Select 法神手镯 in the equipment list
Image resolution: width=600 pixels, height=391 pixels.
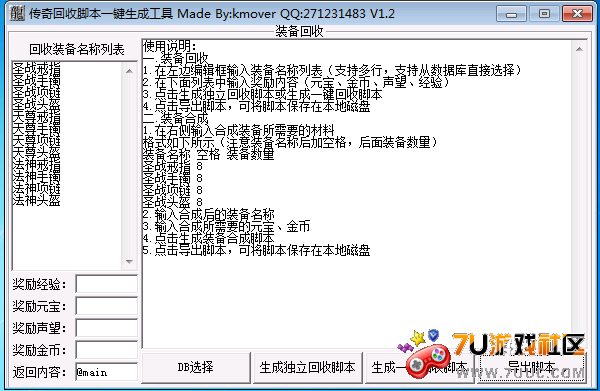(36, 176)
